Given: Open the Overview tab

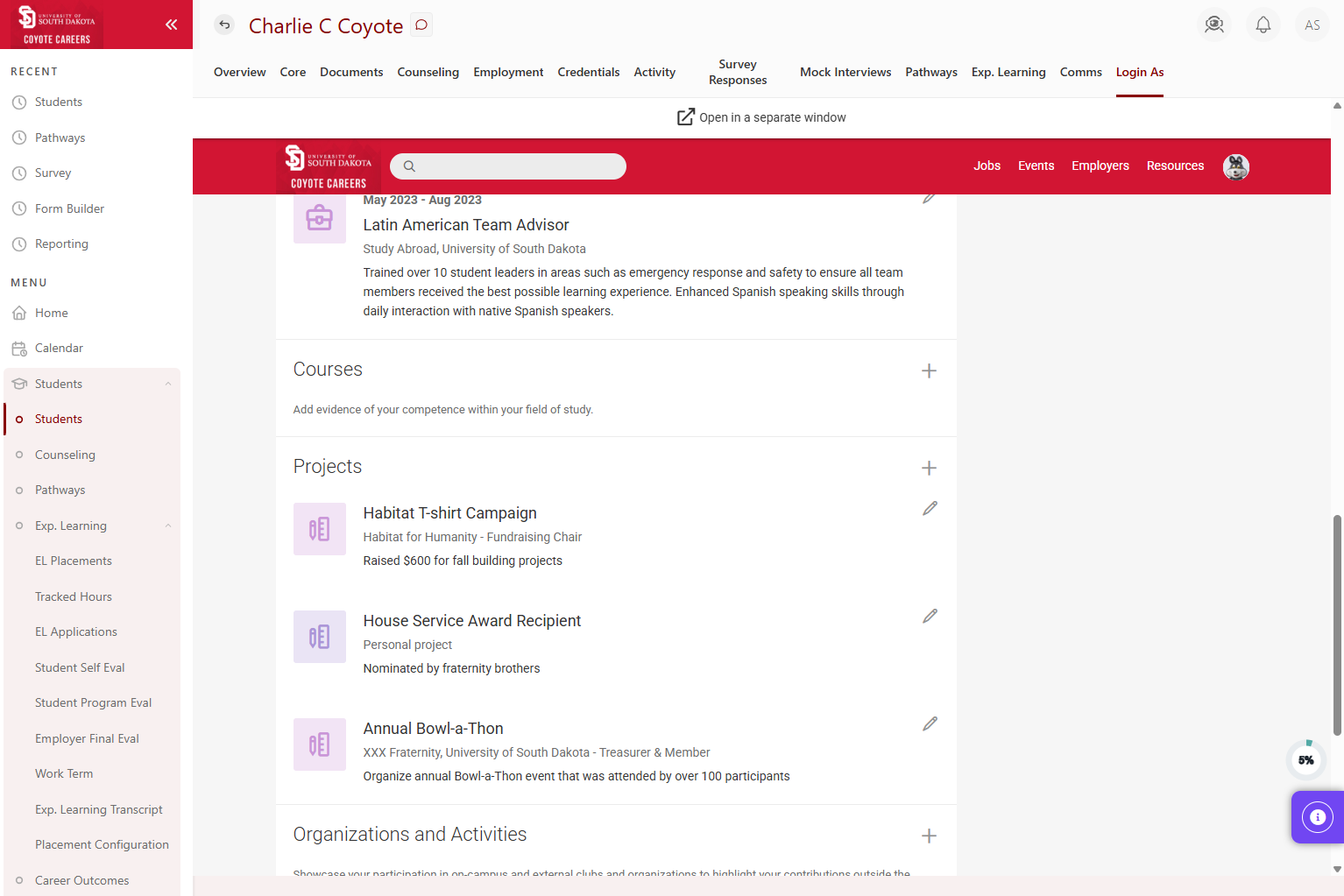Looking at the screenshot, I should 240,72.
